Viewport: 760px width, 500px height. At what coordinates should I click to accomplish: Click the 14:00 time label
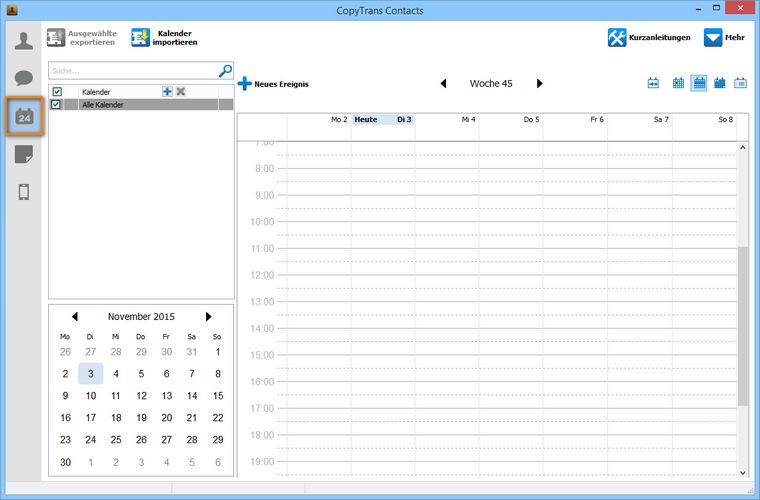tap(262, 328)
